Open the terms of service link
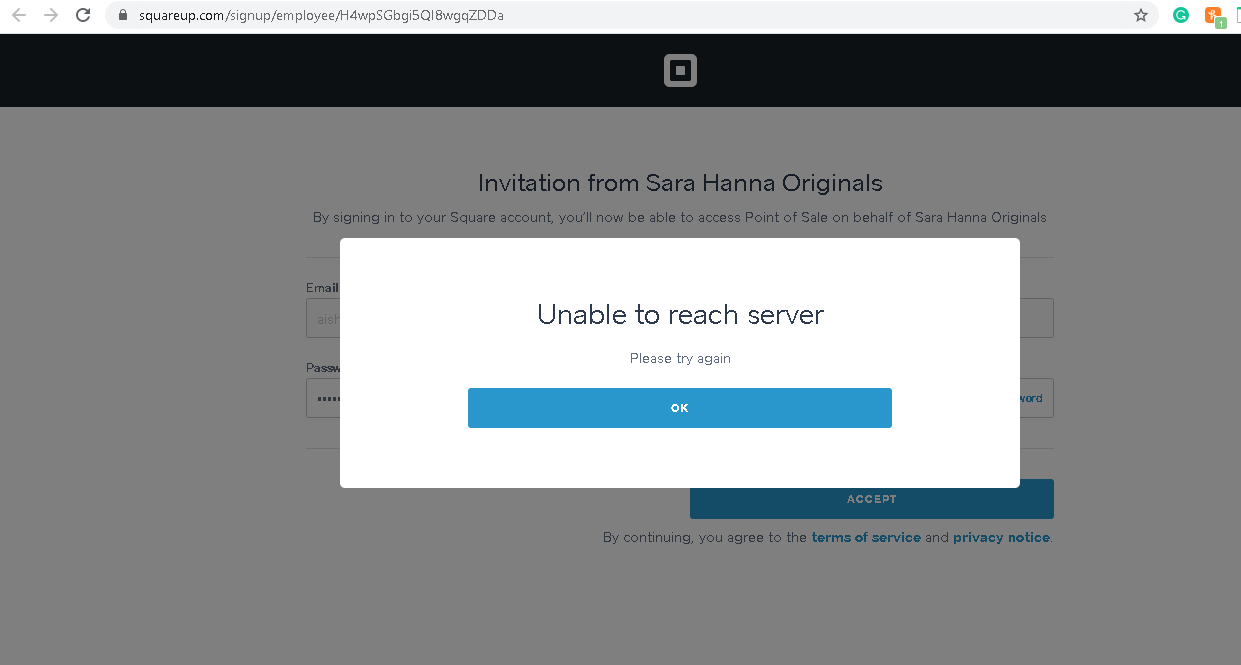 pyautogui.click(x=866, y=537)
